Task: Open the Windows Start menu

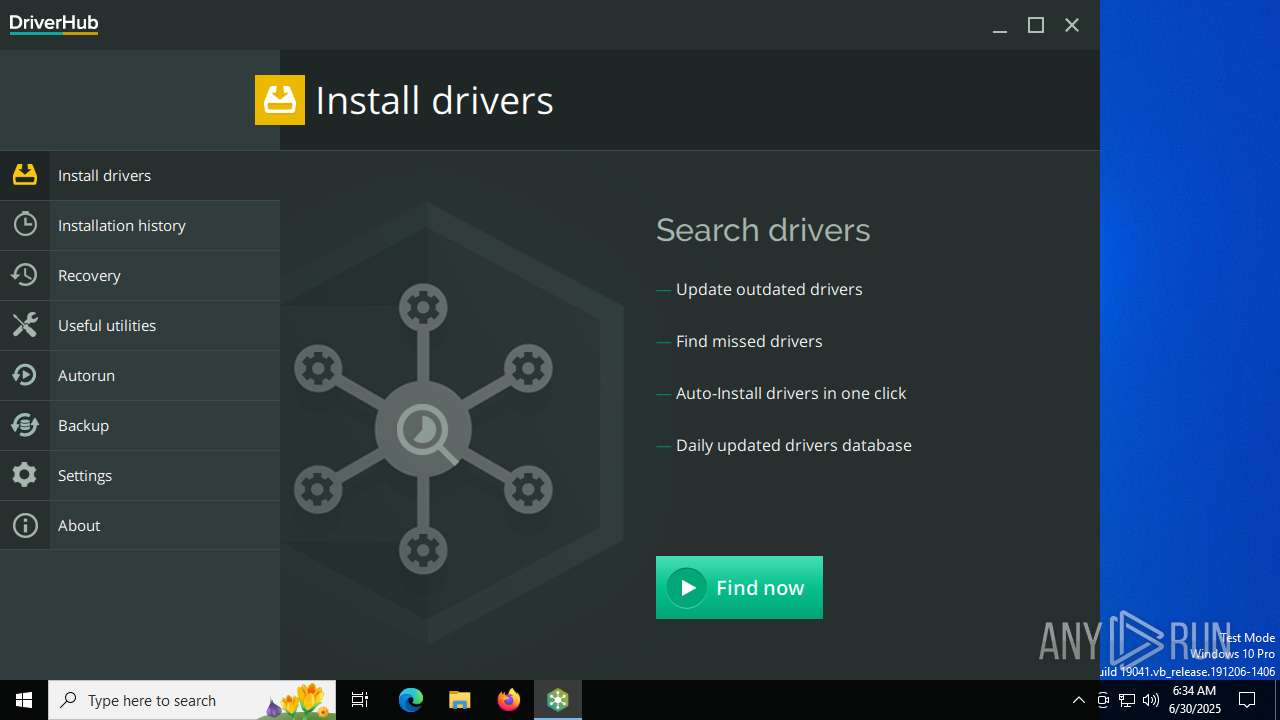Action: 24,700
